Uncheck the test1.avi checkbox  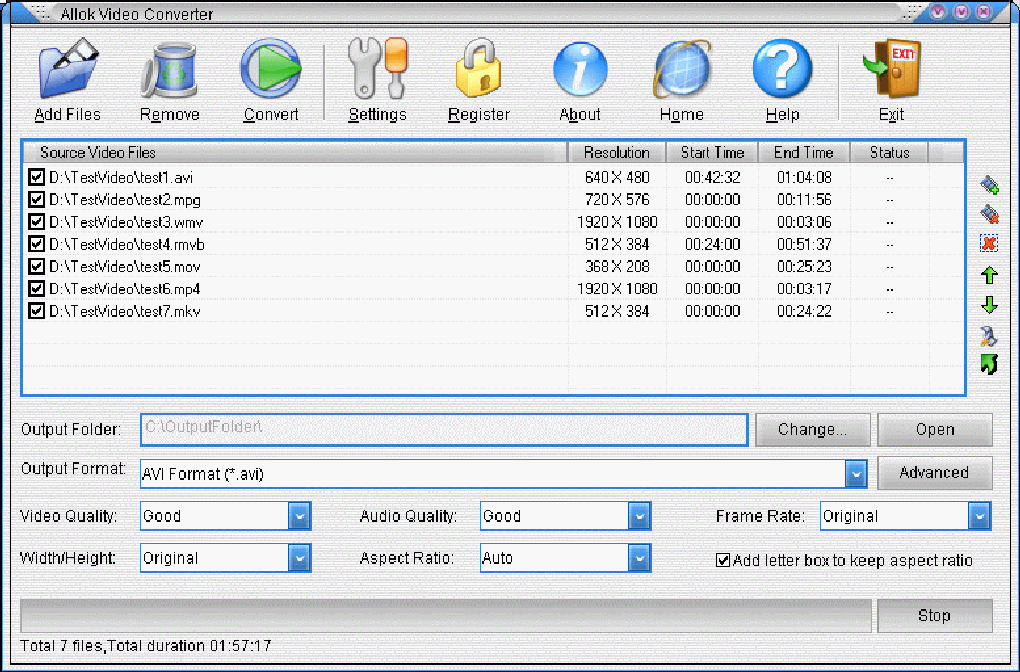pos(36,177)
